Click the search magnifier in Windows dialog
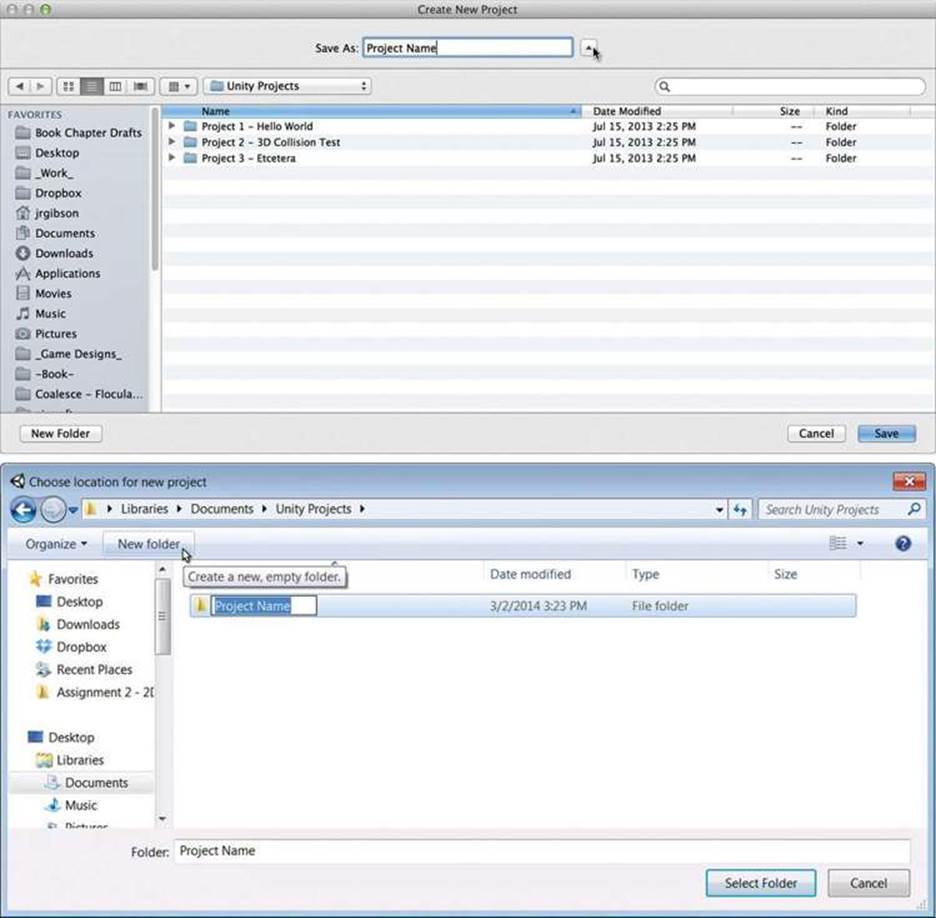Image resolution: width=936 pixels, height=918 pixels. click(x=914, y=509)
